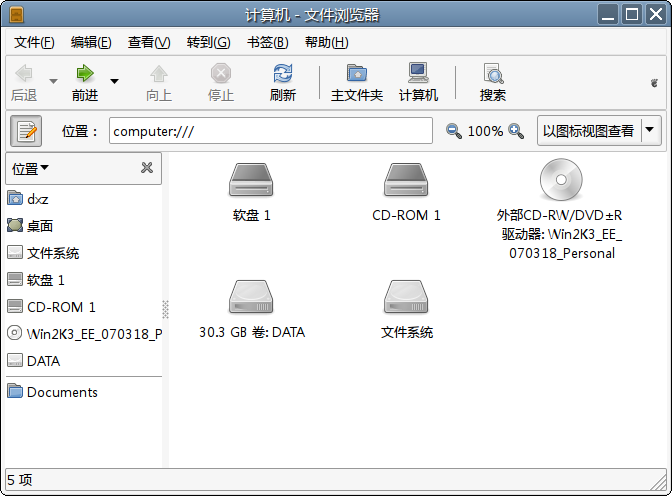Refresh the view with 刷新
The image size is (672, 496).
[x=283, y=83]
